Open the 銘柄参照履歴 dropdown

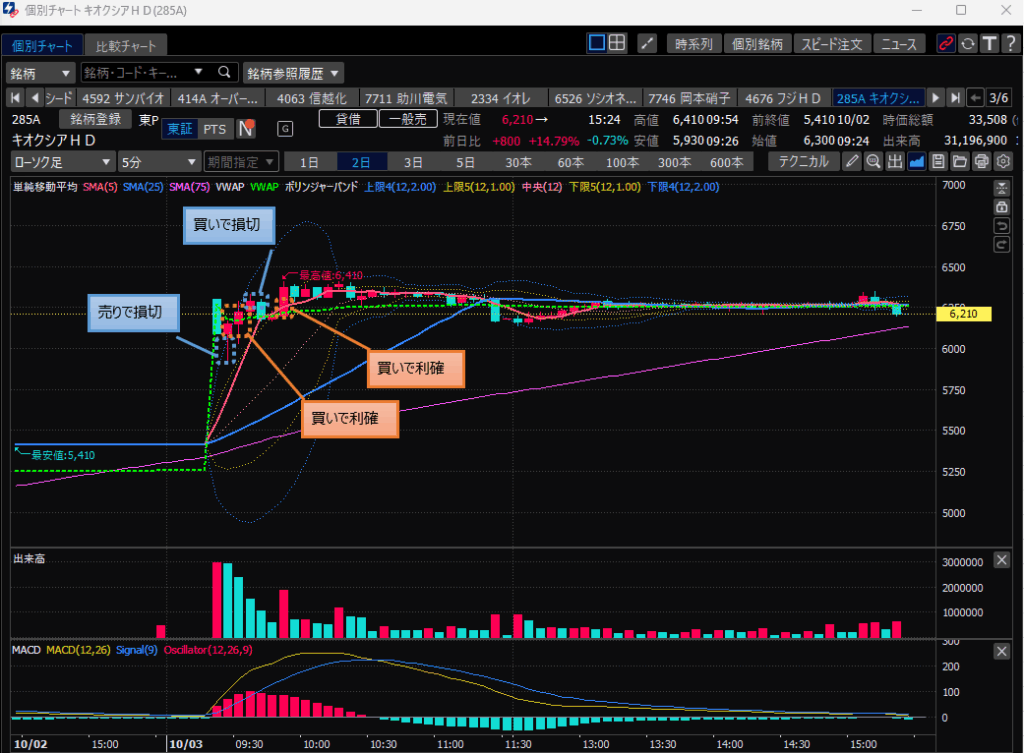[294, 73]
